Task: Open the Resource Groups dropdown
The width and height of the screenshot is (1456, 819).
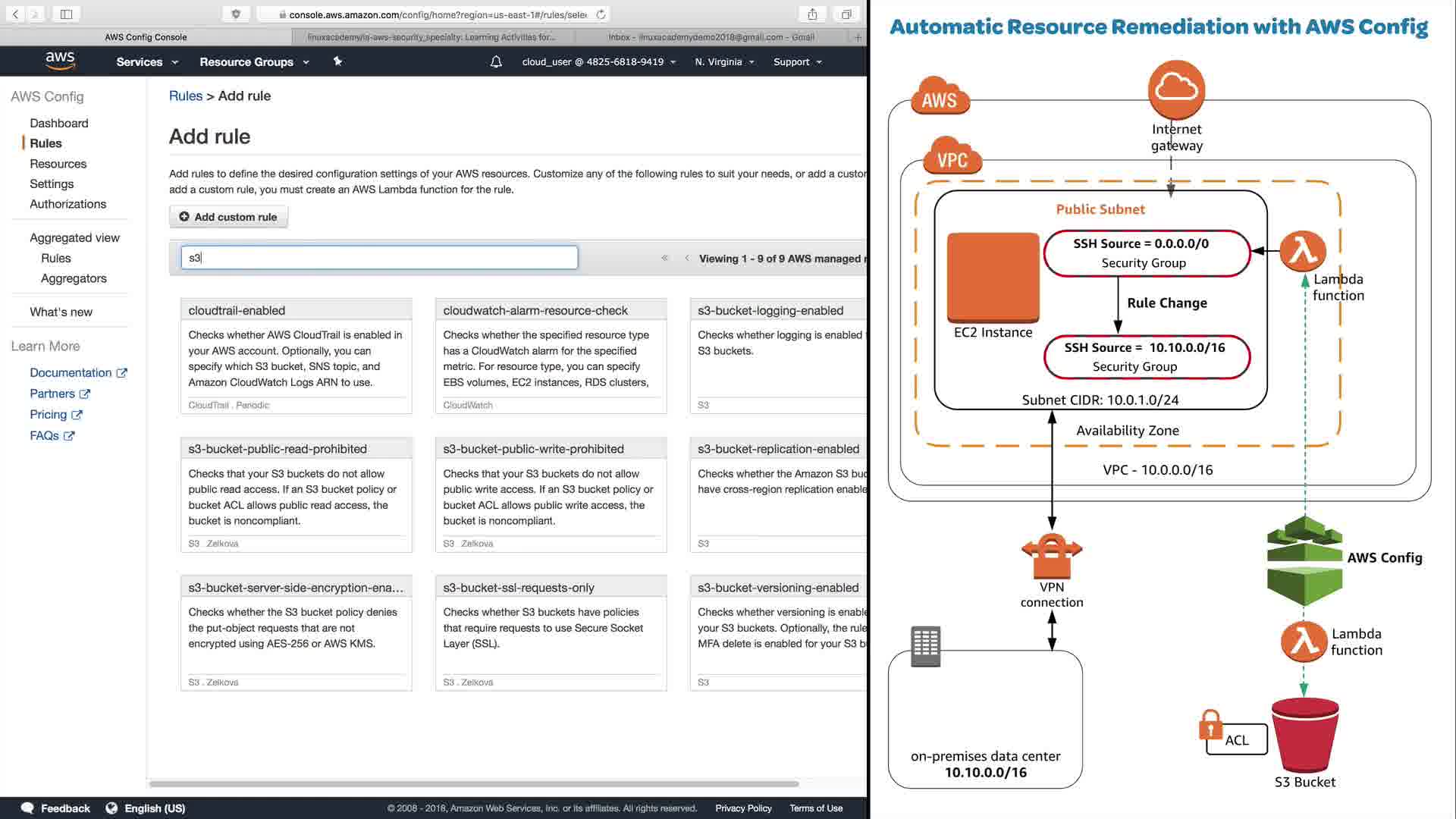Action: (254, 62)
